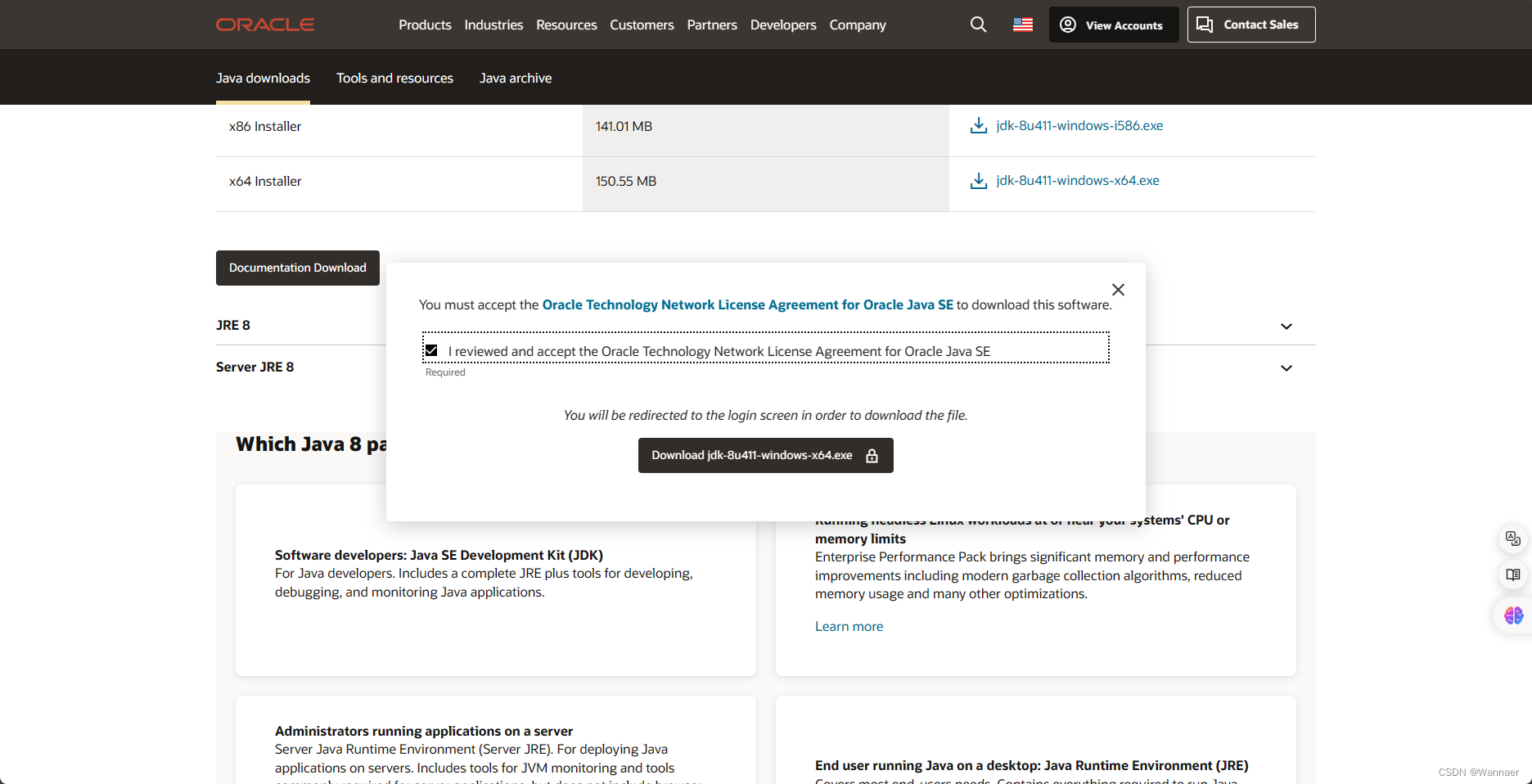Screen dimensions: 1532x784
Task: Open the Industries menu
Action: pos(493,25)
